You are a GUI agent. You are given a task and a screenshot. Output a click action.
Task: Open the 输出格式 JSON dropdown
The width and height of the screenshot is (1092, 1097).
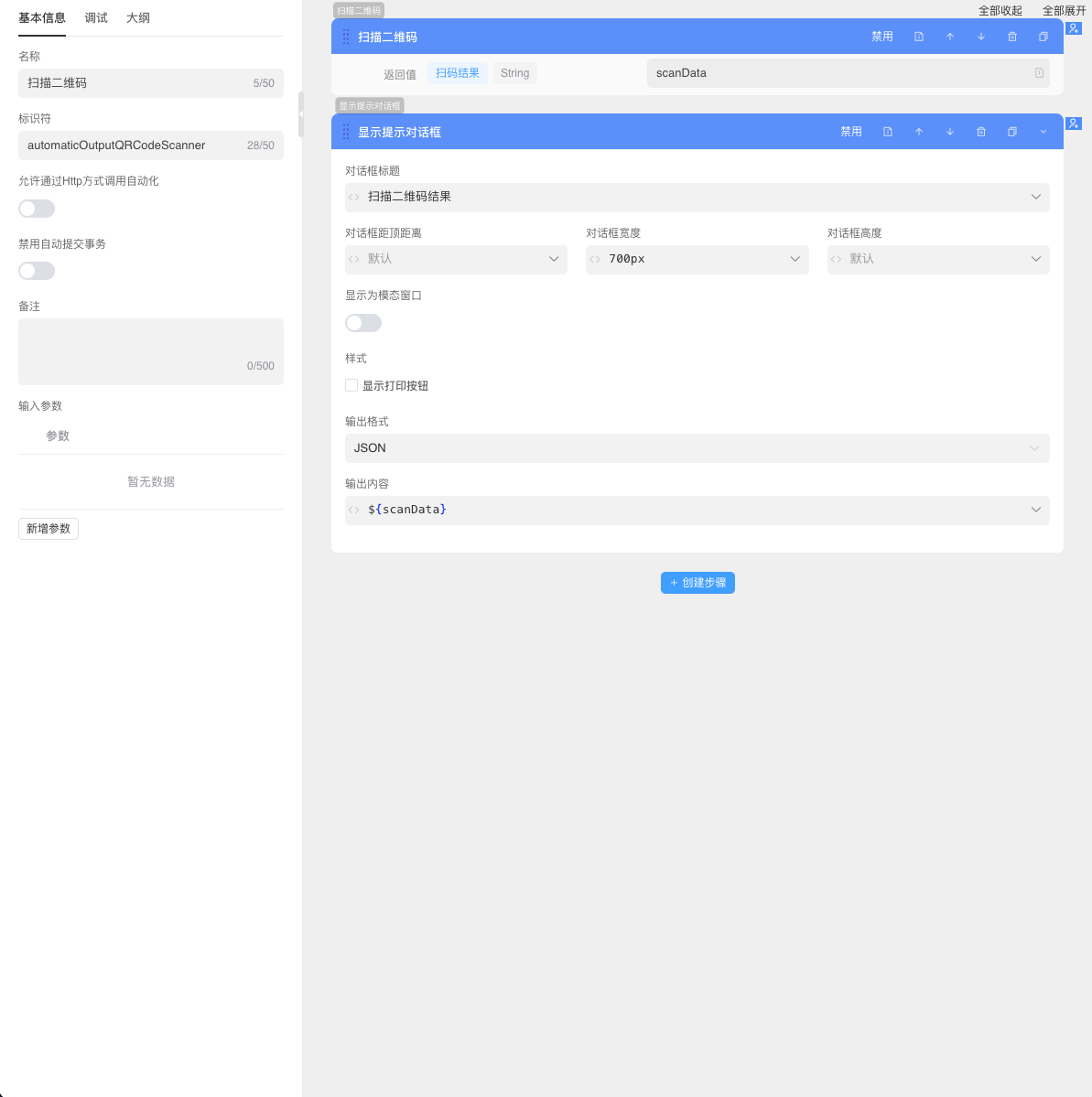[x=697, y=448]
